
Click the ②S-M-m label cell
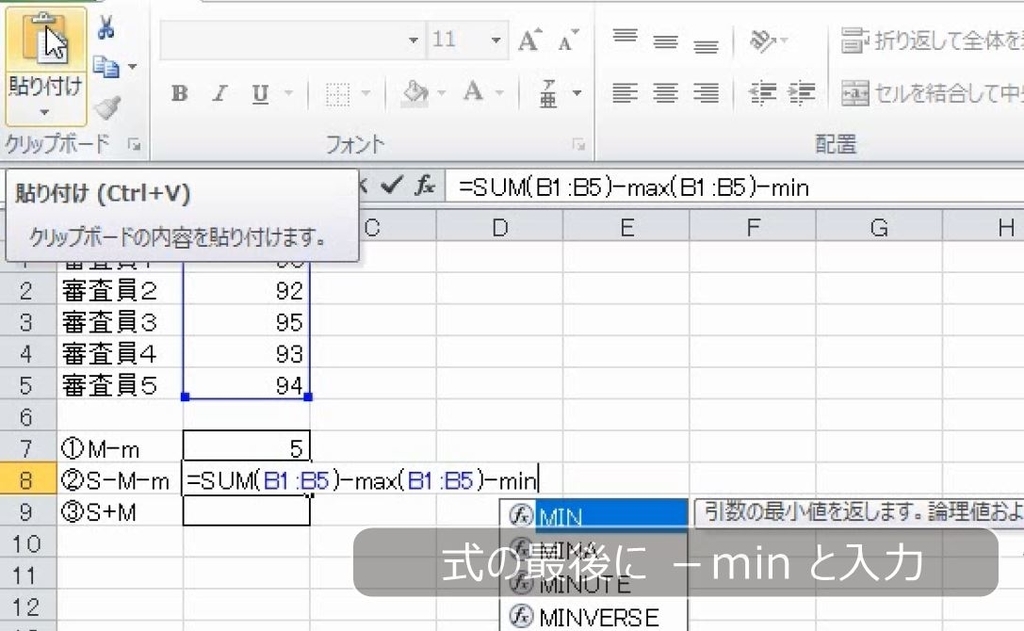click(120, 480)
